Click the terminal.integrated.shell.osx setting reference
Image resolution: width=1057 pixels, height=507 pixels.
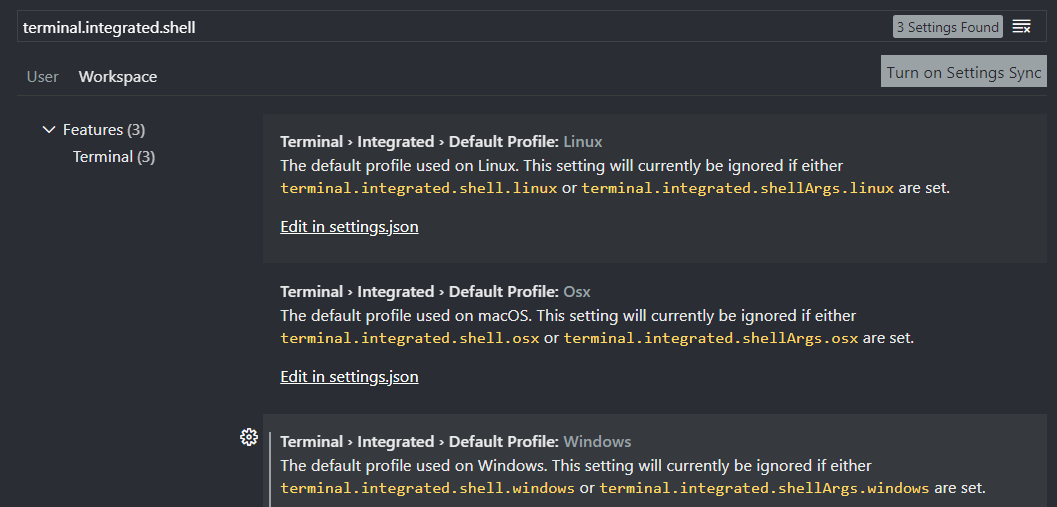coord(409,338)
